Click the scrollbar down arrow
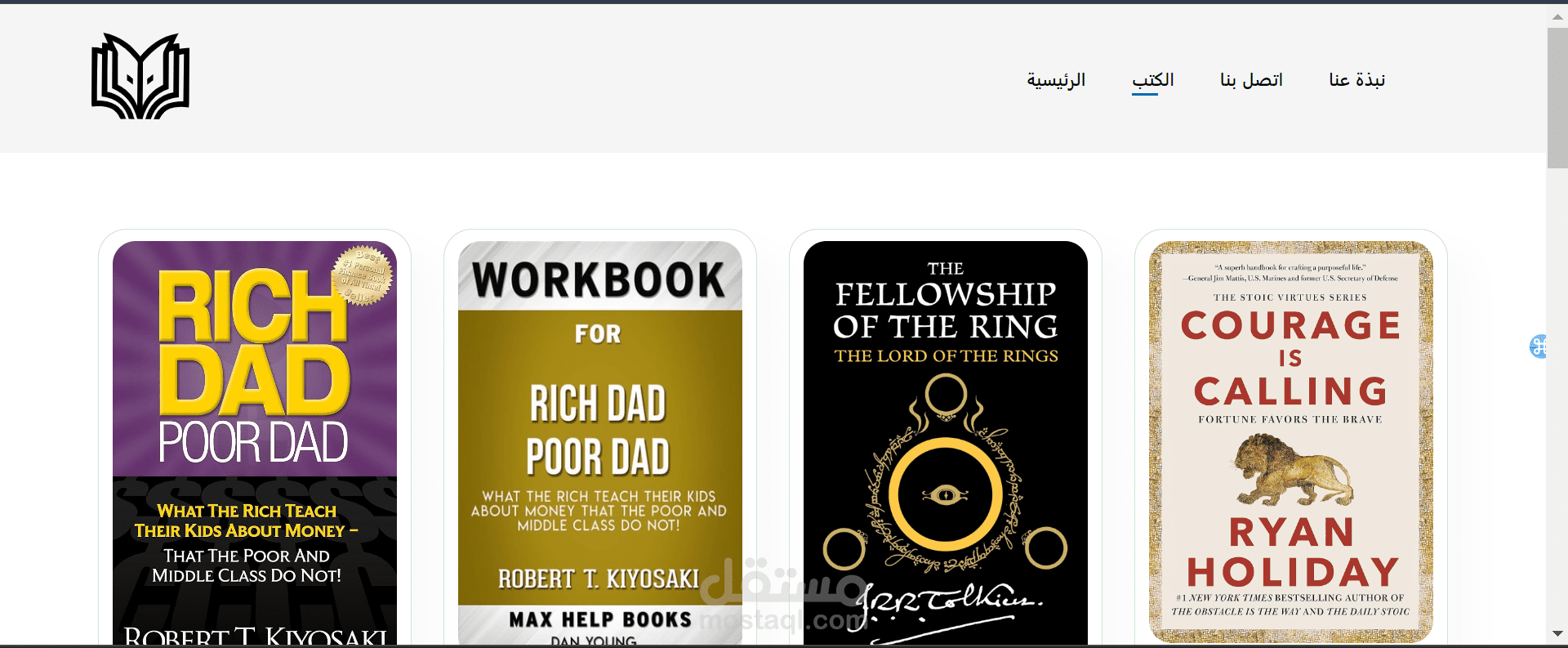This screenshot has width=1568, height=648. pyautogui.click(x=1557, y=633)
